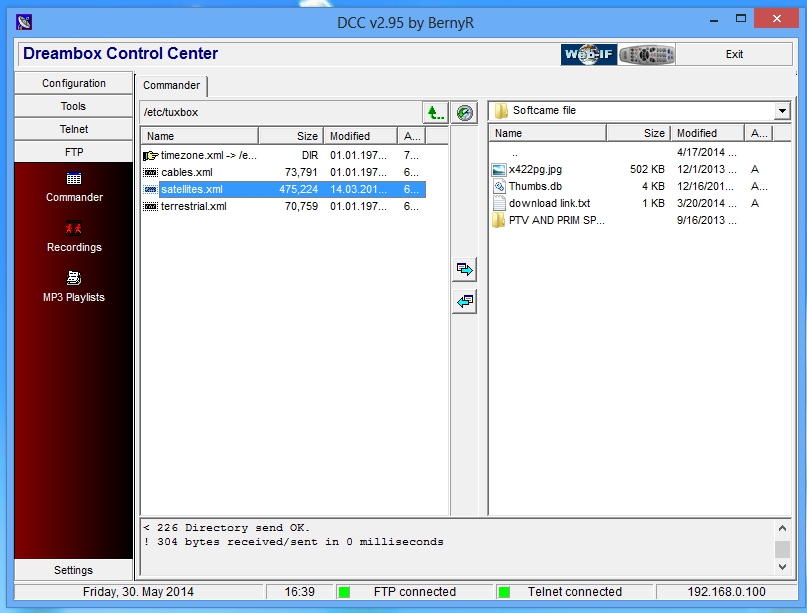Image resolution: width=807 pixels, height=613 pixels.
Task: Select the satellites.xml row
Action: click(284, 189)
